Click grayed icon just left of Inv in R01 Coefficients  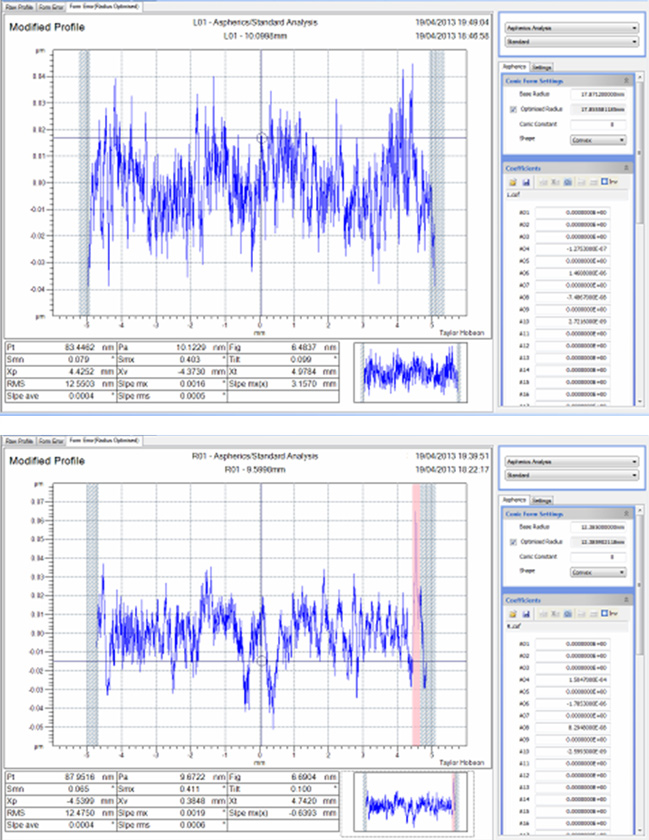[593, 613]
